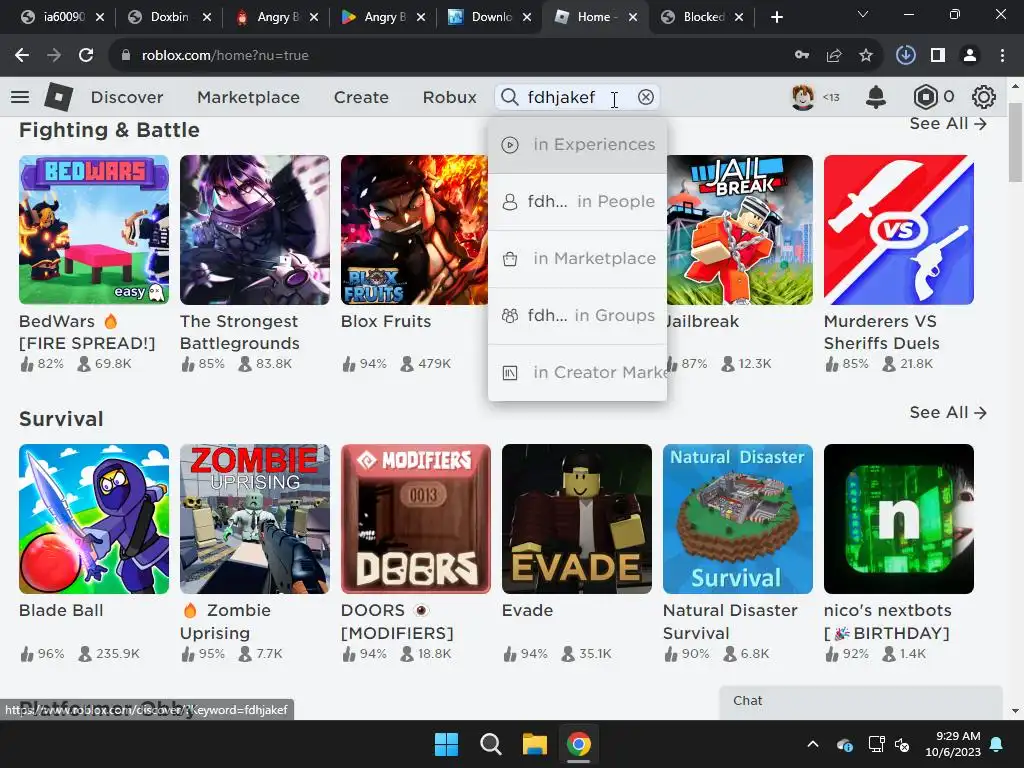Search fdhjakef in Marketplace

(x=577, y=259)
